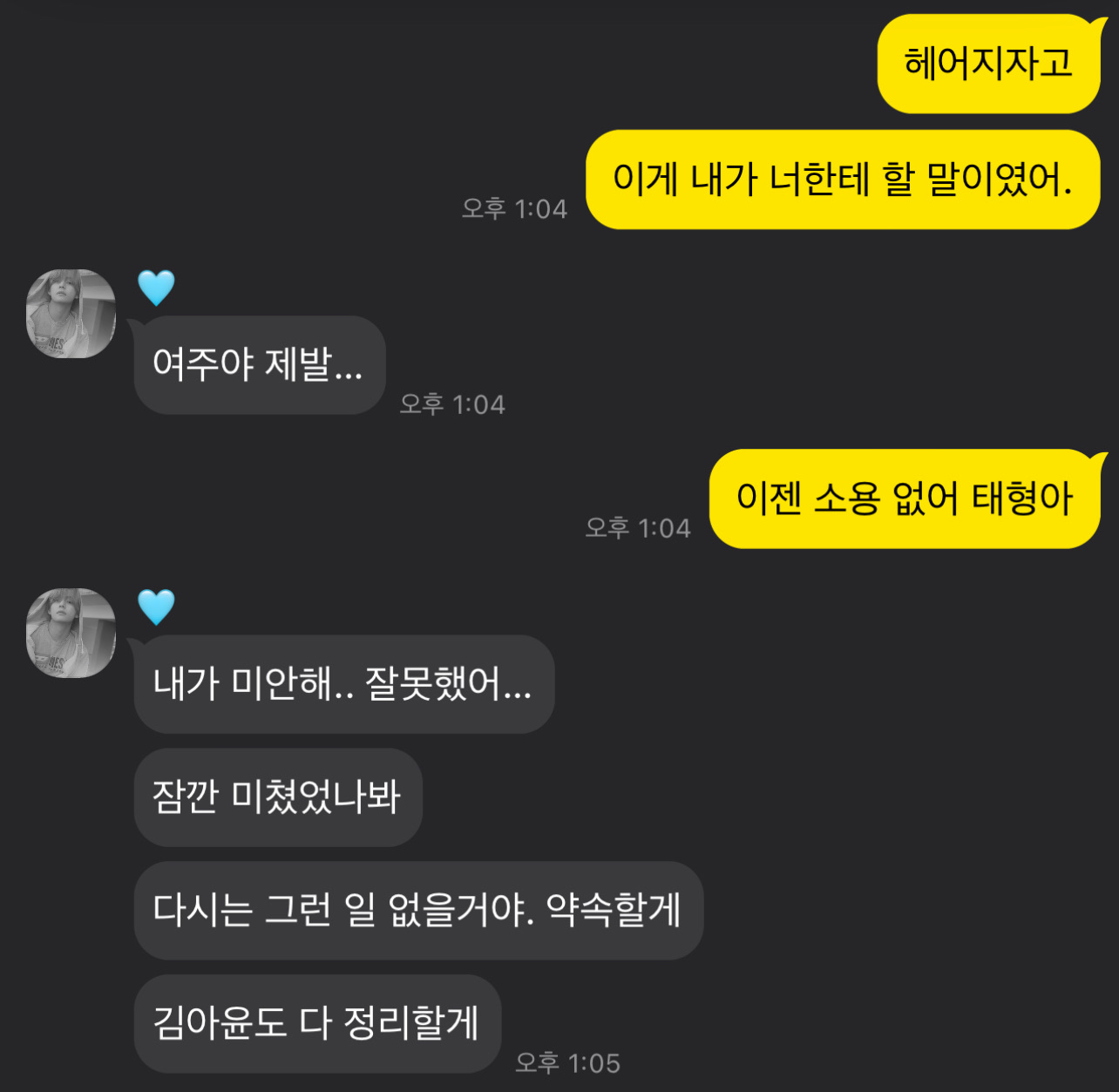1119x1092 pixels.
Task: Select the '이젠 소용 없어 태형아' yellow bubble
Action: coord(905,499)
